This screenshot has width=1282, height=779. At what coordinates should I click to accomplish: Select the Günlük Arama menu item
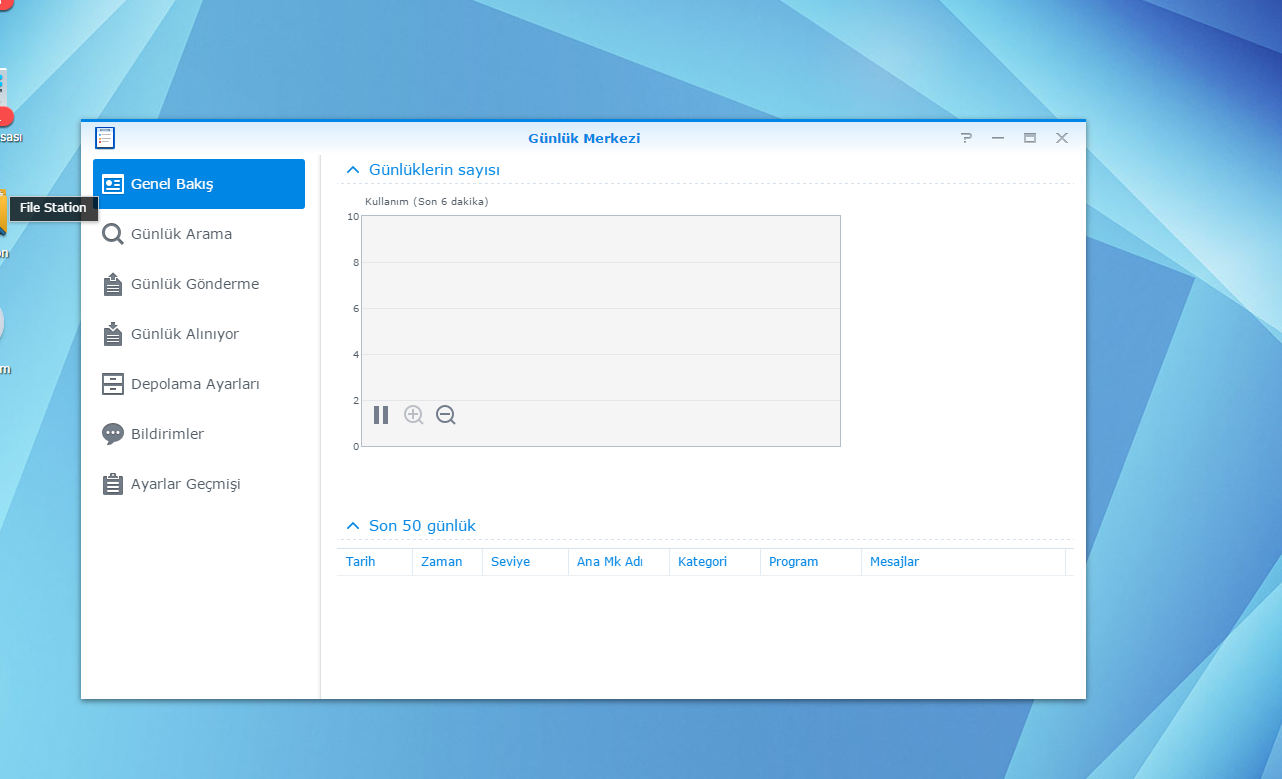point(181,234)
